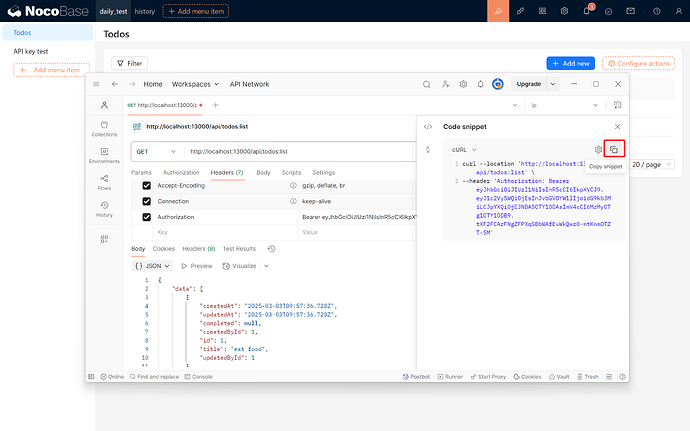Click NocoBase UI editor highlighter icon
The width and height of the screenshot is (690, 431).
(x=498, y=11)
